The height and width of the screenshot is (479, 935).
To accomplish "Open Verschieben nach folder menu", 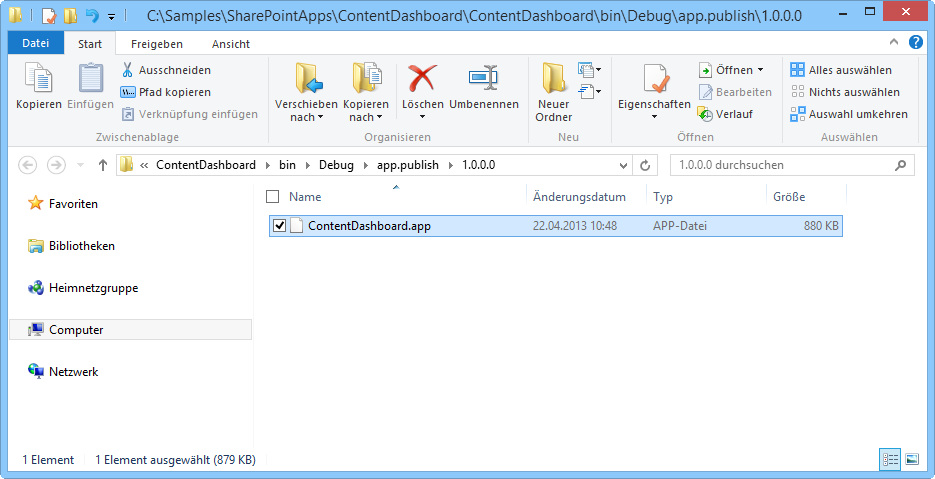I will click(306, 92).
